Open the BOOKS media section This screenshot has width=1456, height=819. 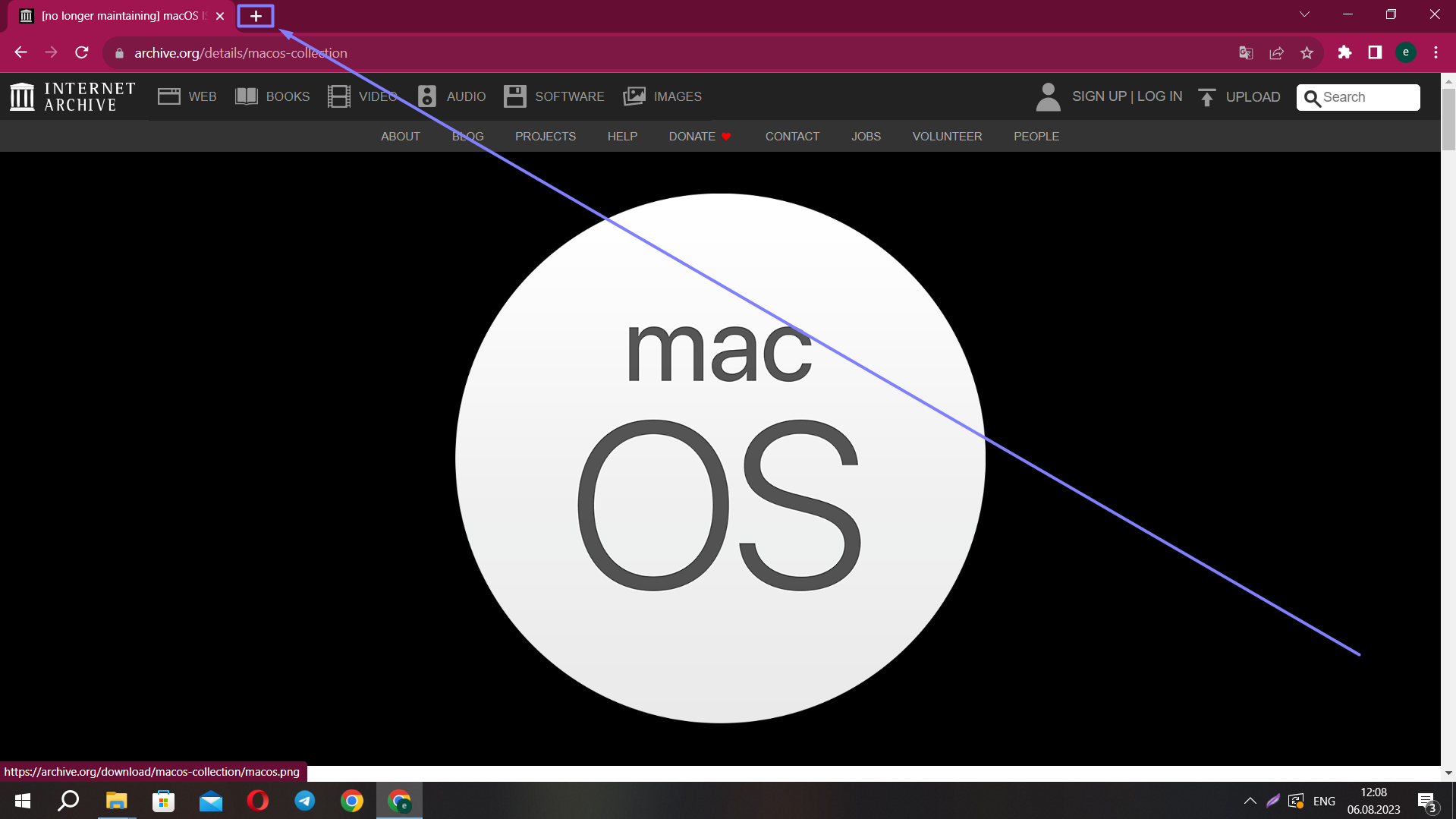272,96
